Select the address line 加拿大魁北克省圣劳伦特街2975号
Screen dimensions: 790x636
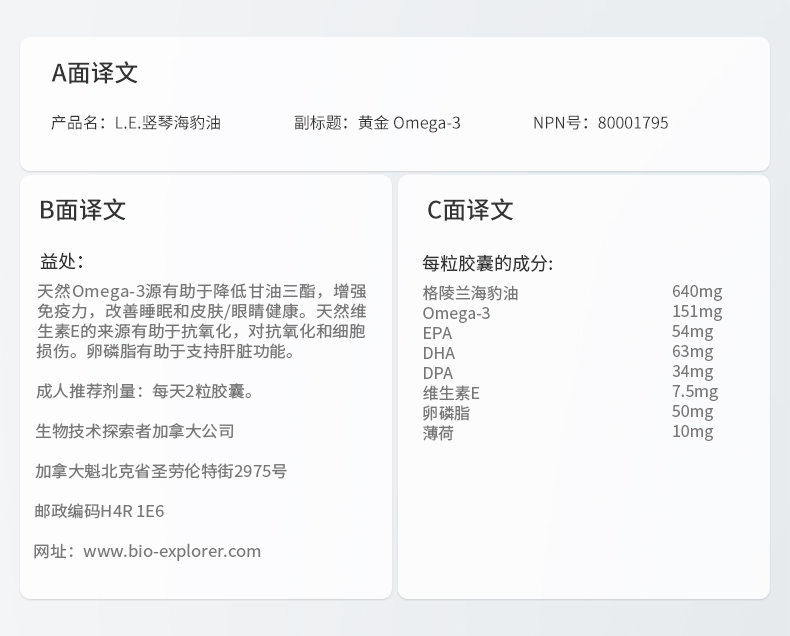coord(161,471)
